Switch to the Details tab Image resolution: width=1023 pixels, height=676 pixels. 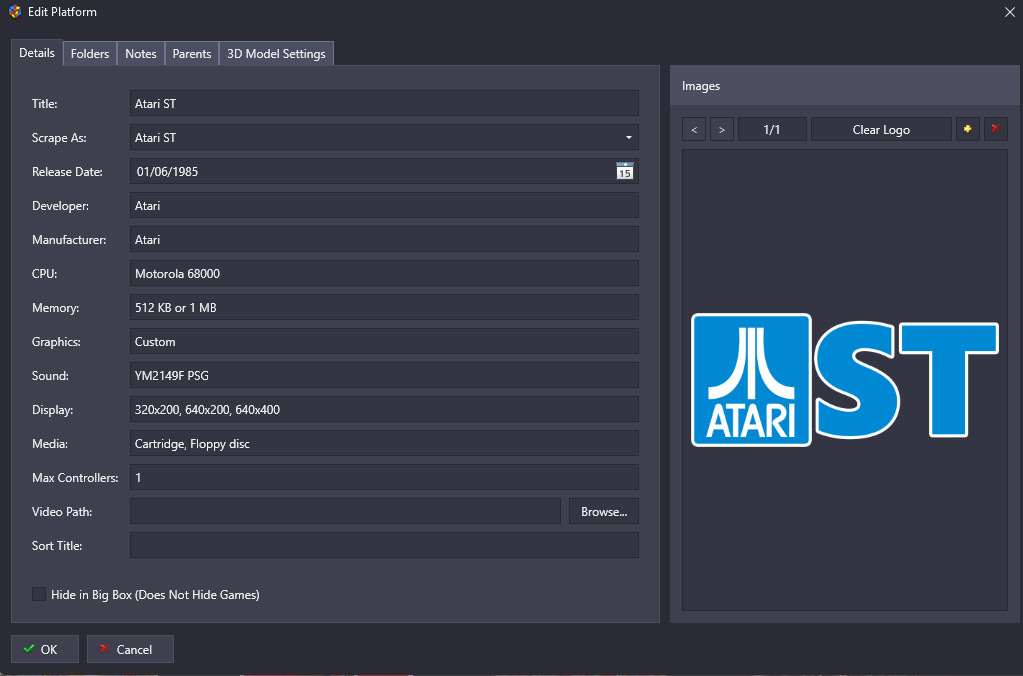pos(37,53)
